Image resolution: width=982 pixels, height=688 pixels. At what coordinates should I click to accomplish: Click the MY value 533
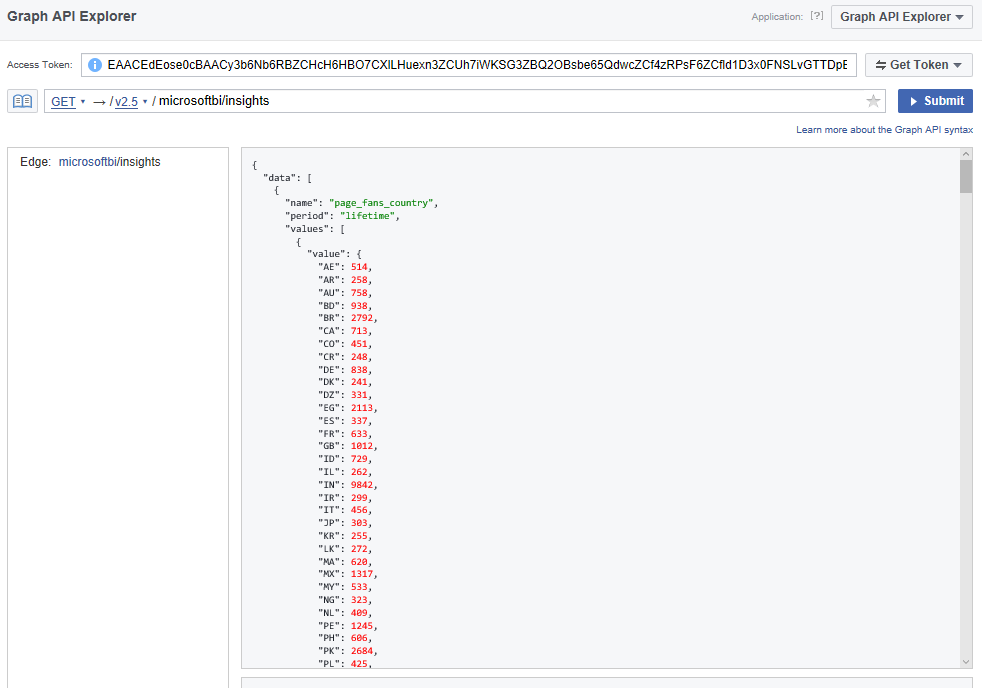coord(359,587)
